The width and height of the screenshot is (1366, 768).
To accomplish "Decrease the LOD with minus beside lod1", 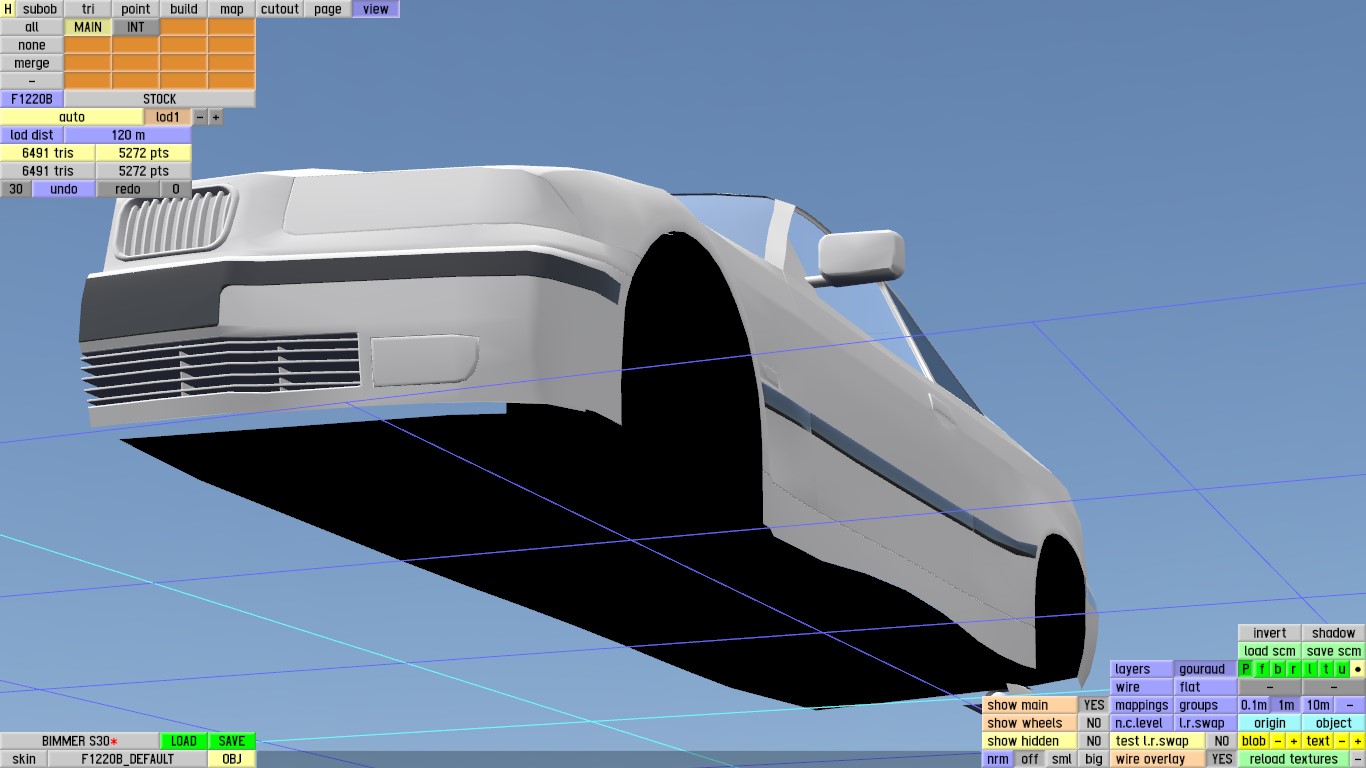I will [200, 117].
